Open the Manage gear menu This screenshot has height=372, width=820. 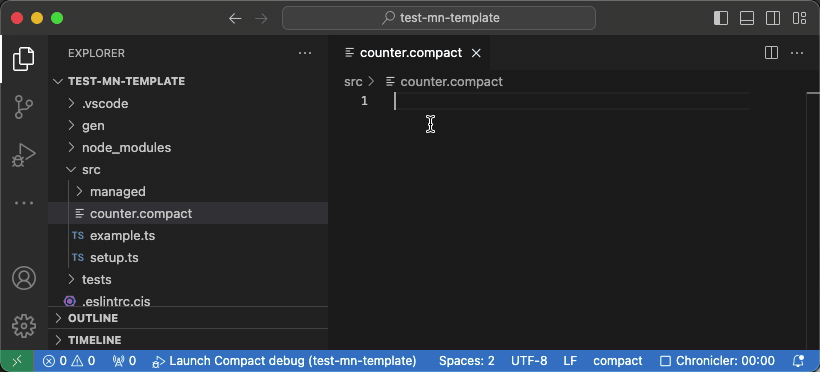click(24, 326)
